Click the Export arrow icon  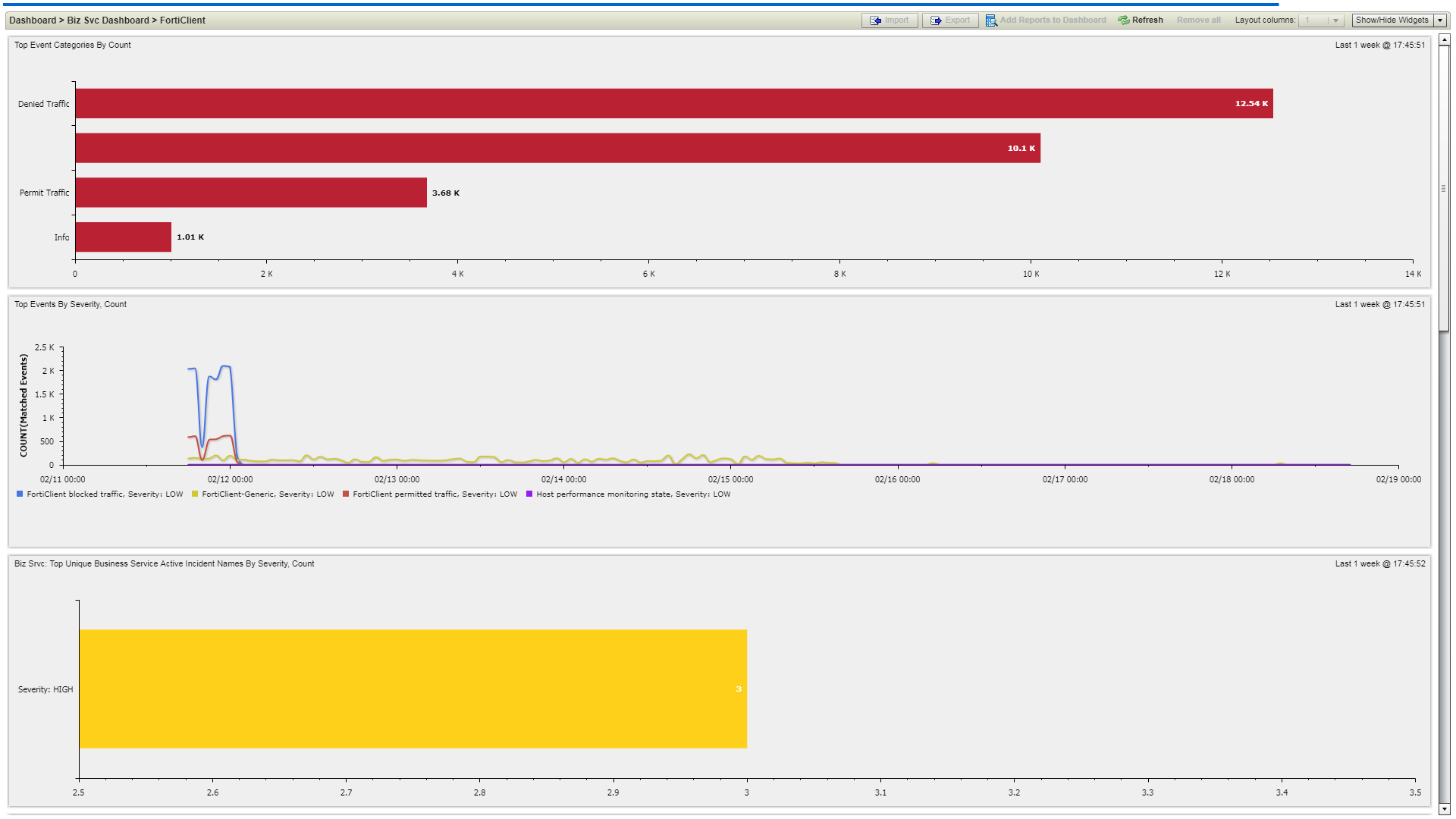click(x=936, y=20)
